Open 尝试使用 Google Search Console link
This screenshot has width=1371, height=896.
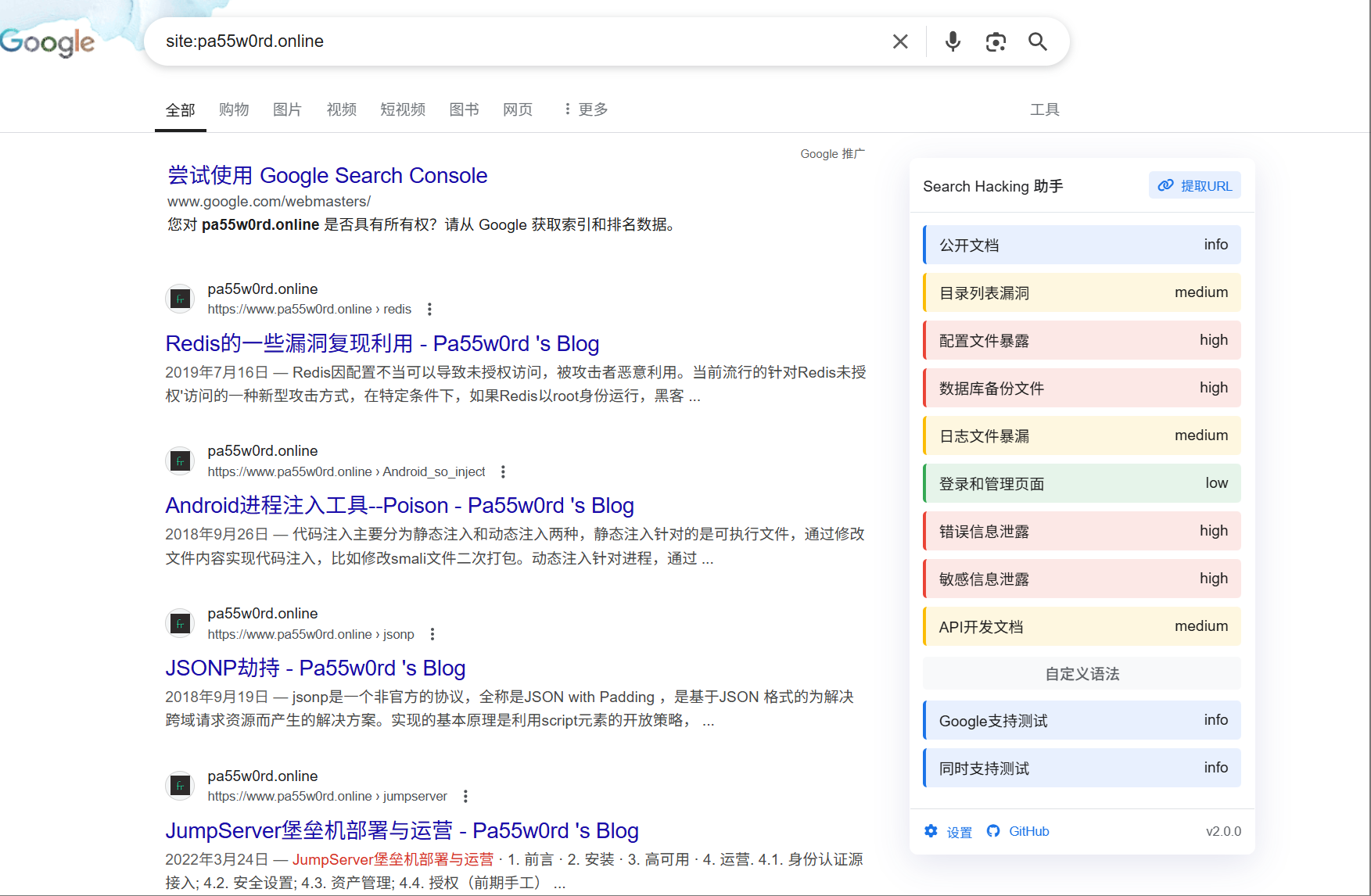327,175
